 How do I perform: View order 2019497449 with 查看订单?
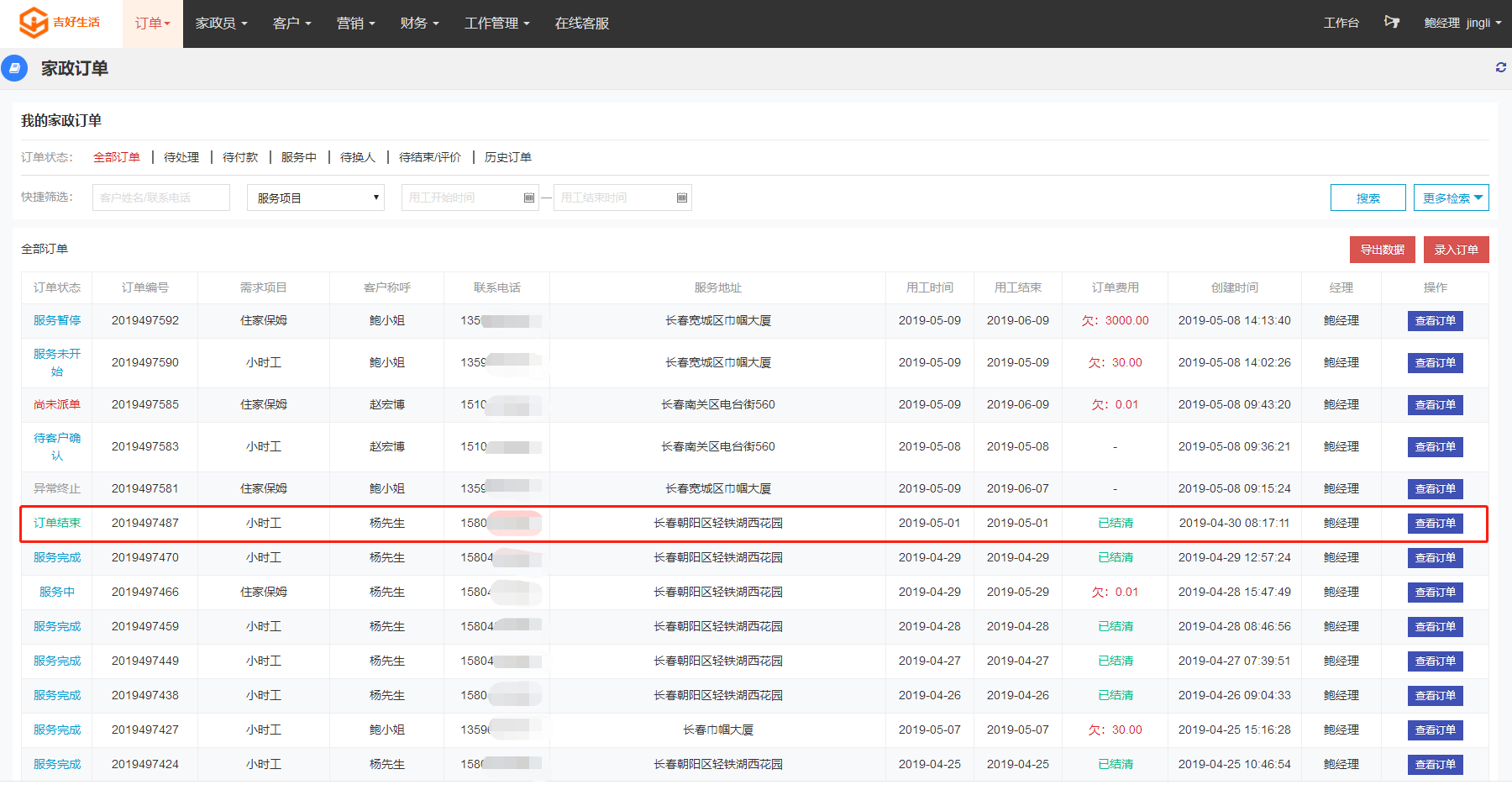click(1436, 661)
